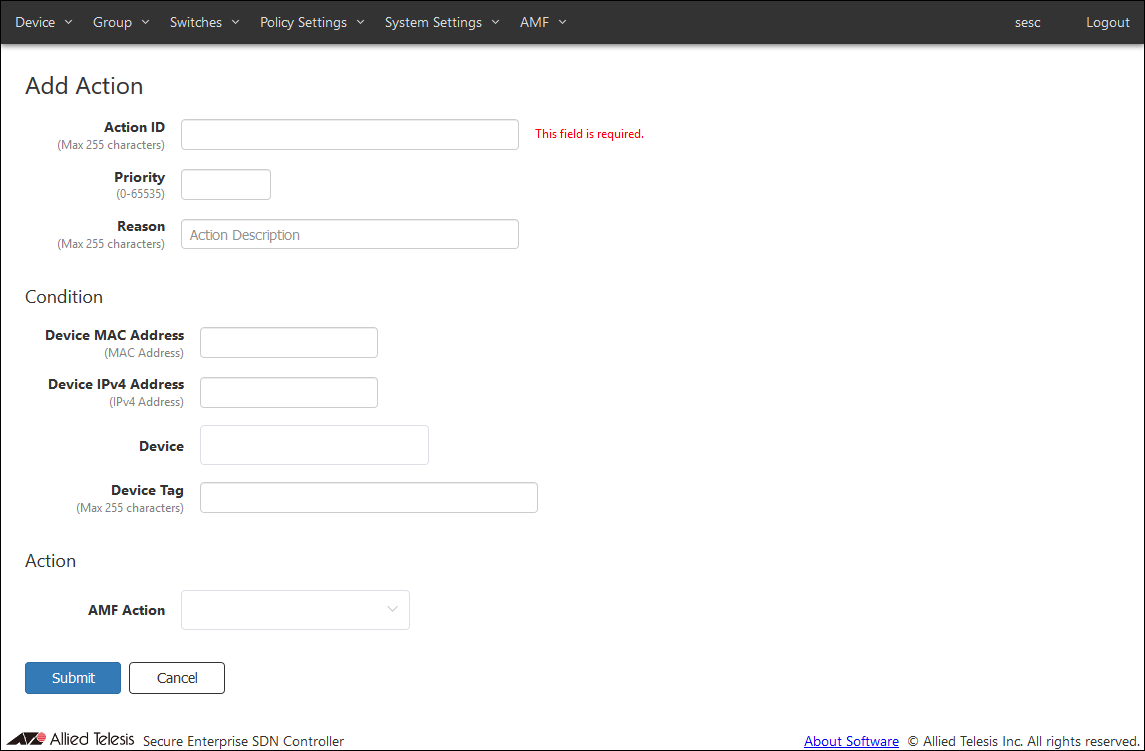This screenshot has height=751, width=1145.
Task: Open the AMF navigation menu
Action: point(543,22)
